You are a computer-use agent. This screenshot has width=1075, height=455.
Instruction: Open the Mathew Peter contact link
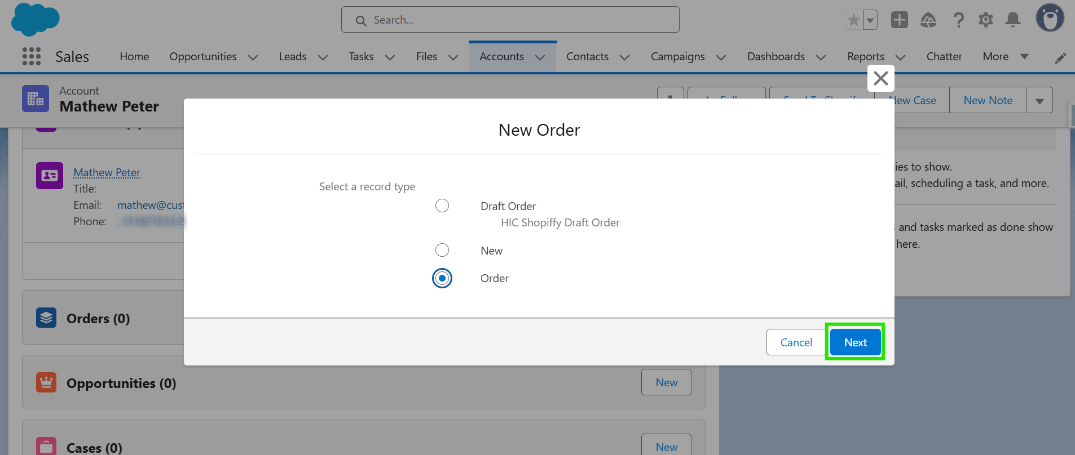point(106,172)
